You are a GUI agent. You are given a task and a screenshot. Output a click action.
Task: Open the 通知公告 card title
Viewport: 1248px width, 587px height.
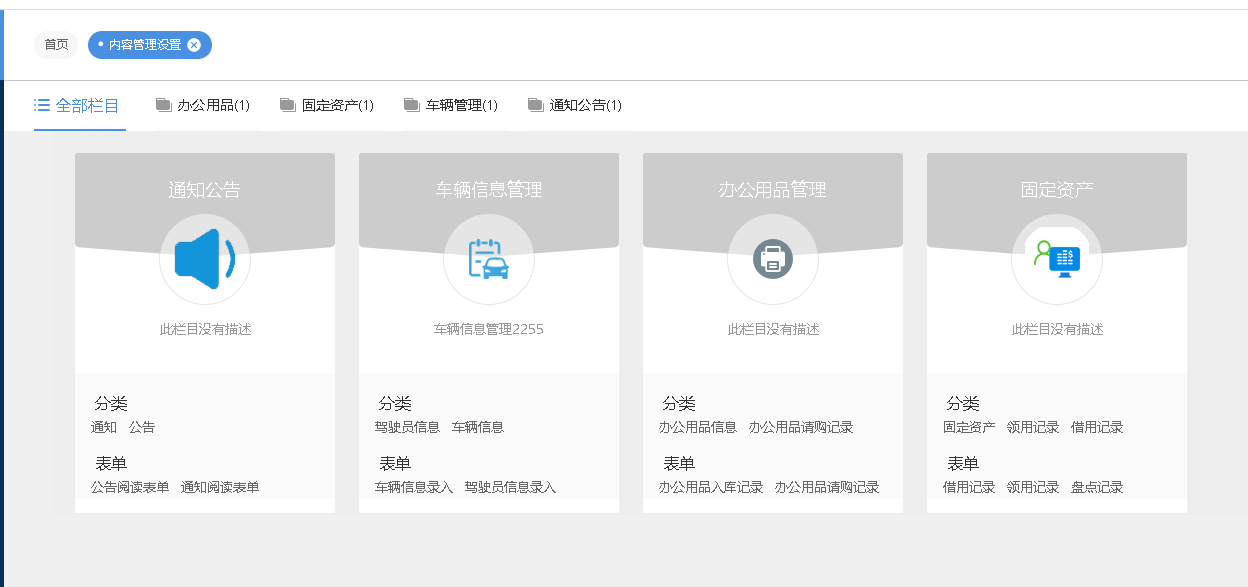point(205,189)
